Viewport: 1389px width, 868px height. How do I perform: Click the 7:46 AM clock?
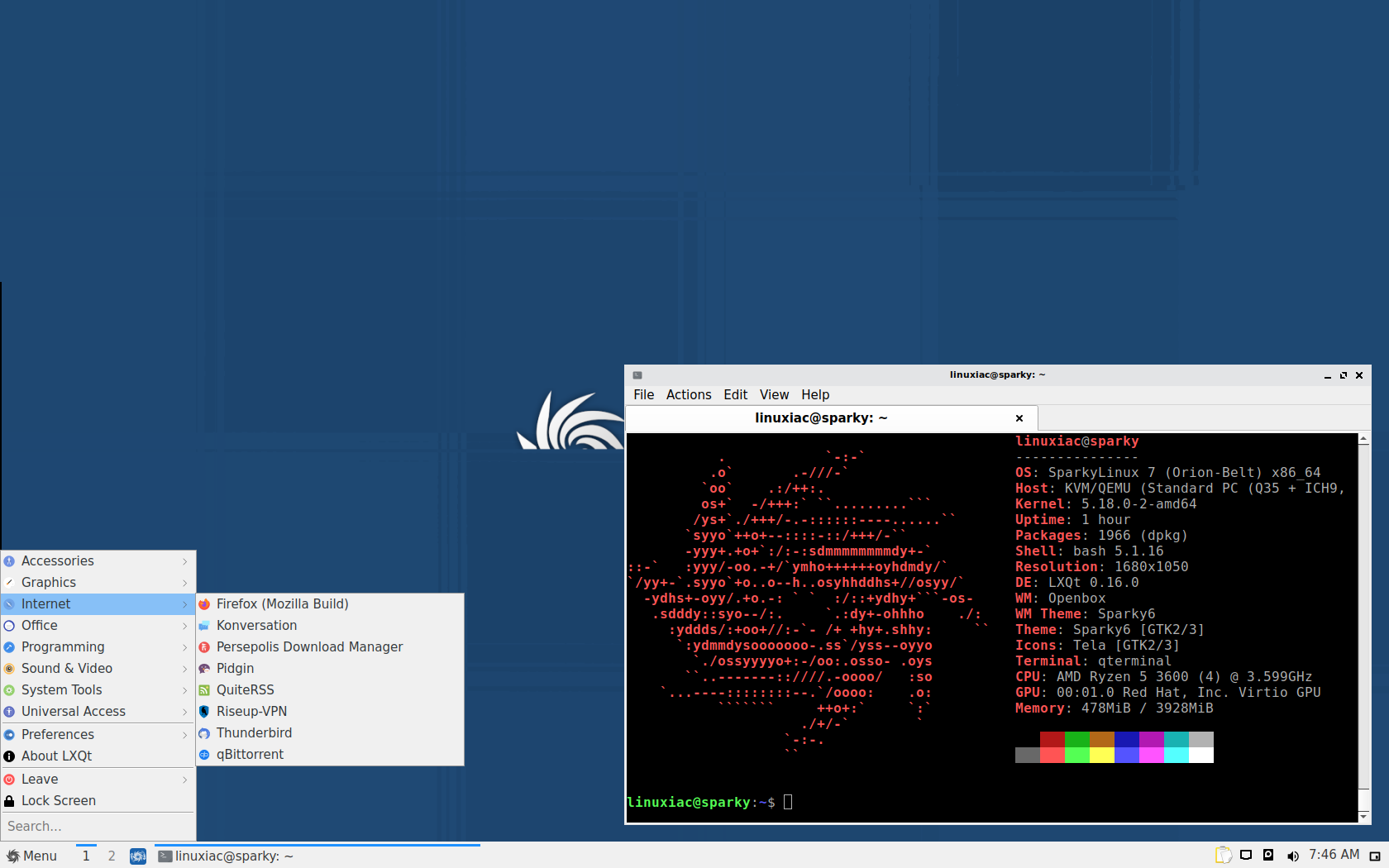[1334, 855]
